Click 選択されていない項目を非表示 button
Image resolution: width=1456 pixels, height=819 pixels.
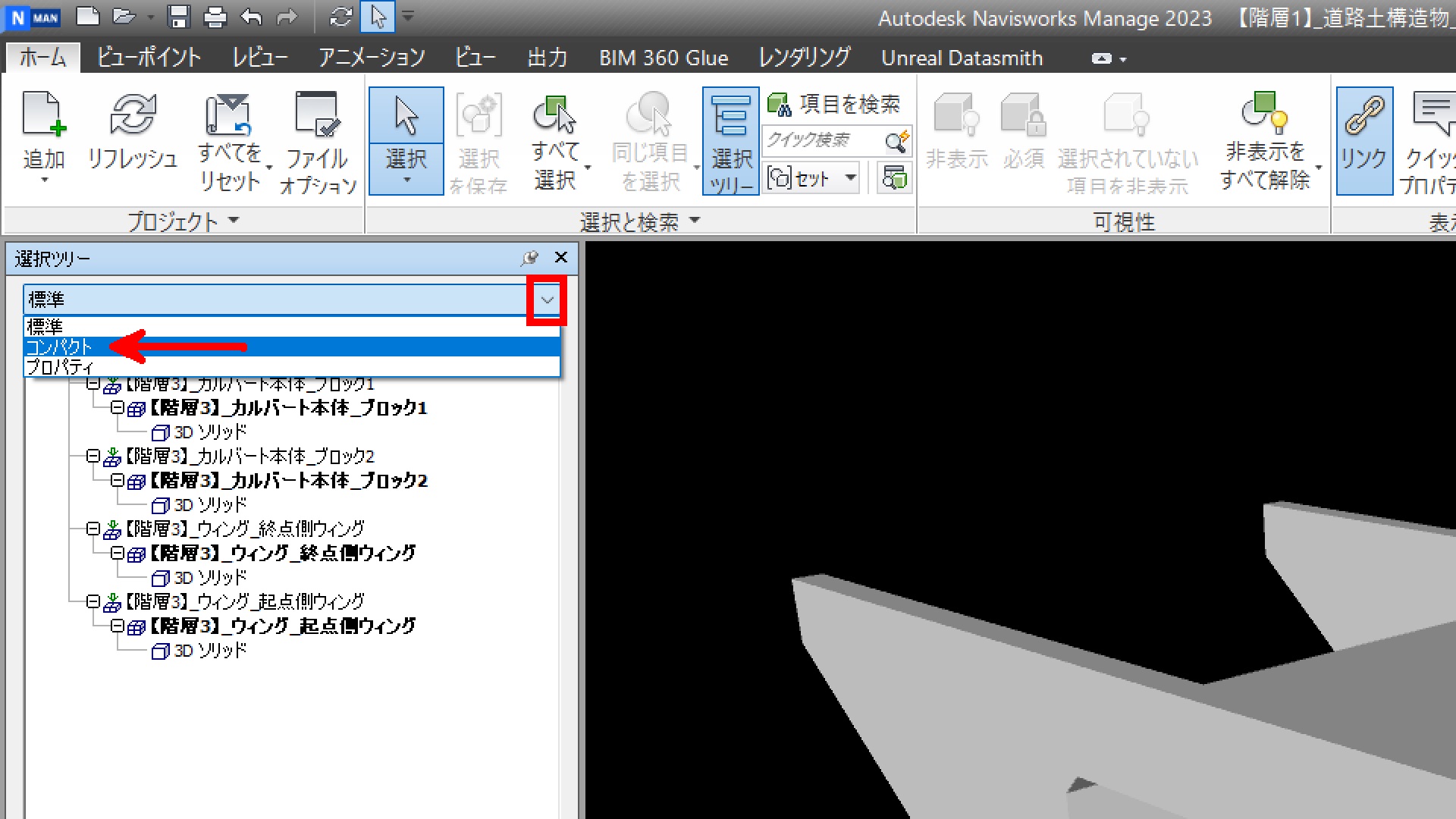1127,142
